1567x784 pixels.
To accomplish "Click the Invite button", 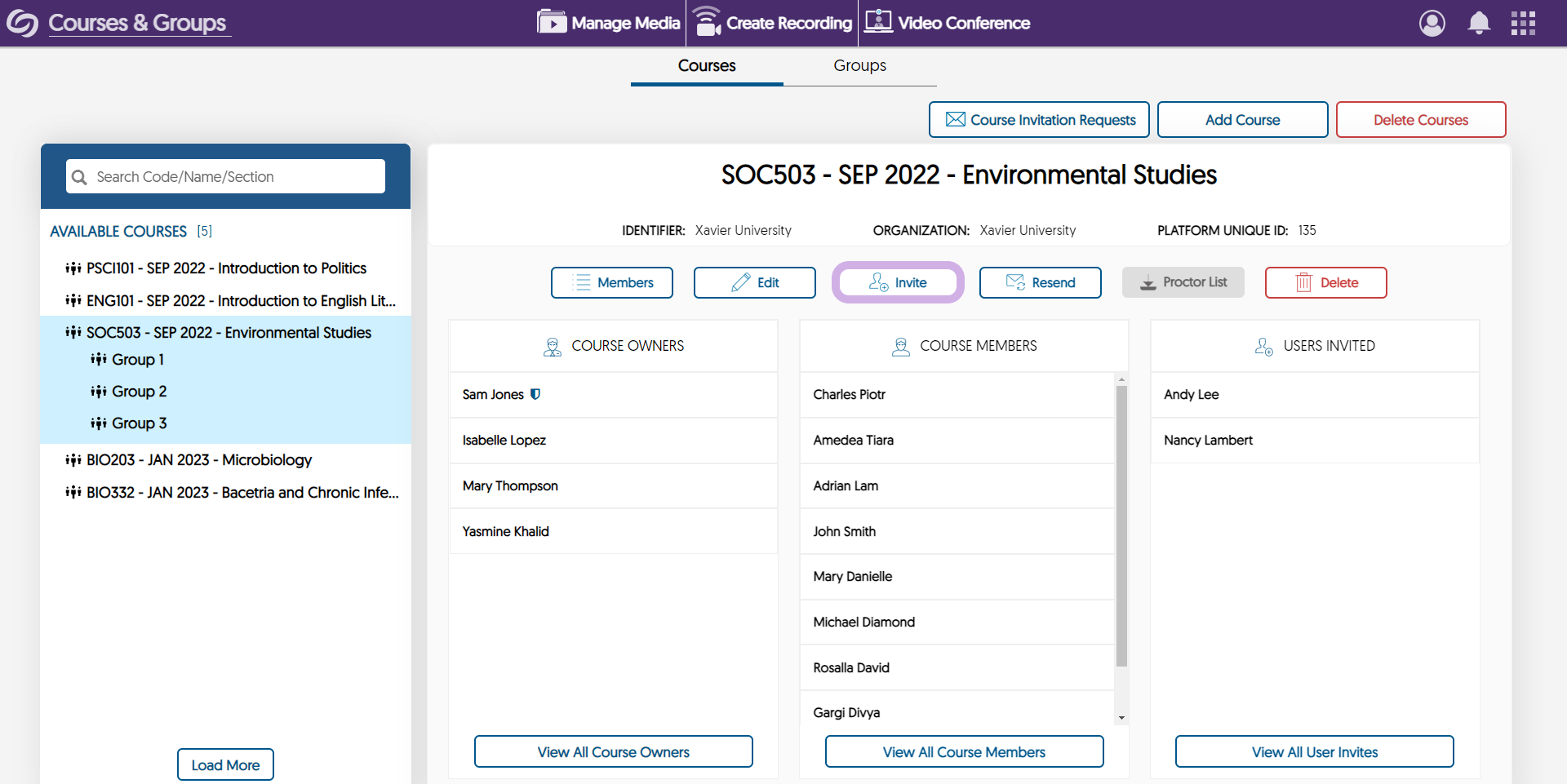I will pyautogui.click(x=898, y=282).
